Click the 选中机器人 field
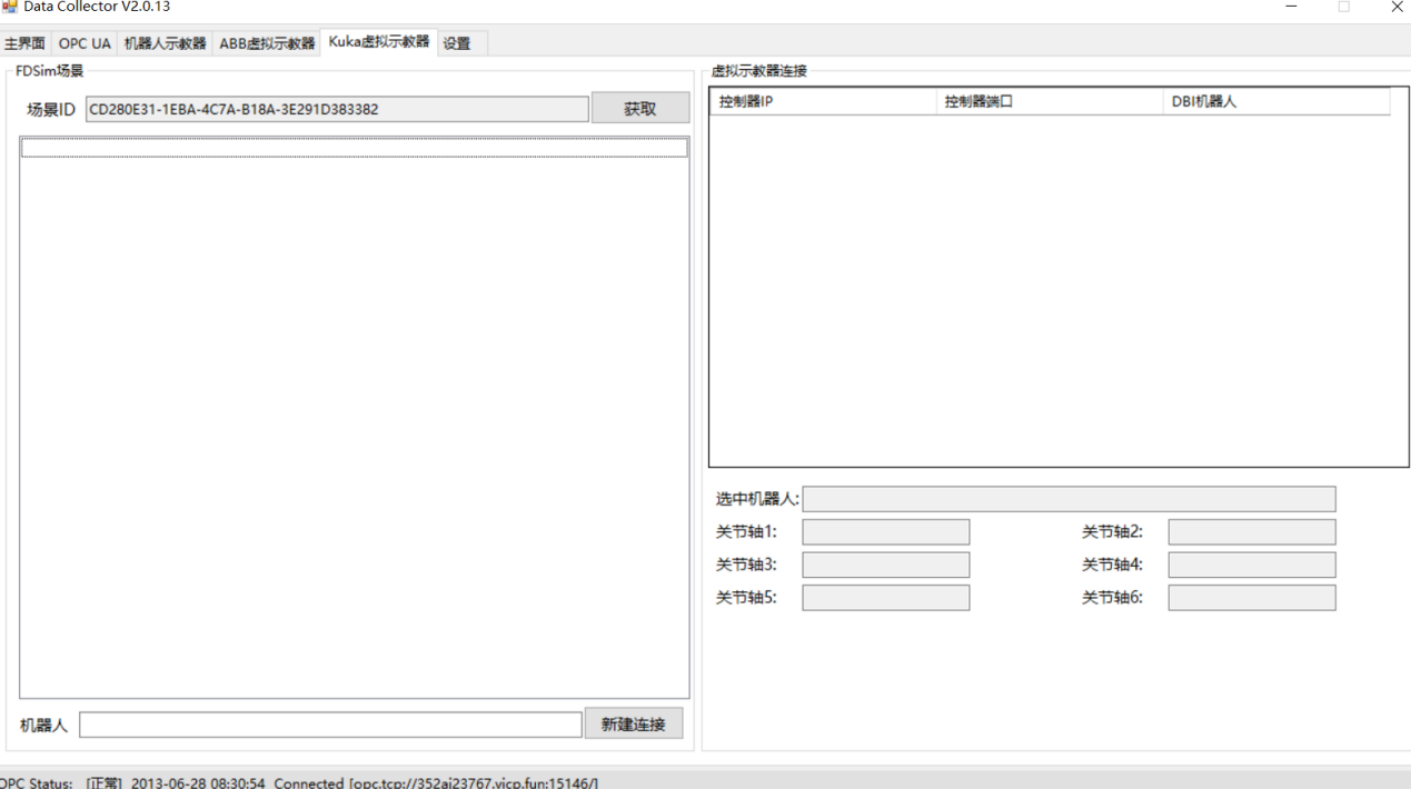Viewport: 1411px width, 789px height. [1068, 499]
